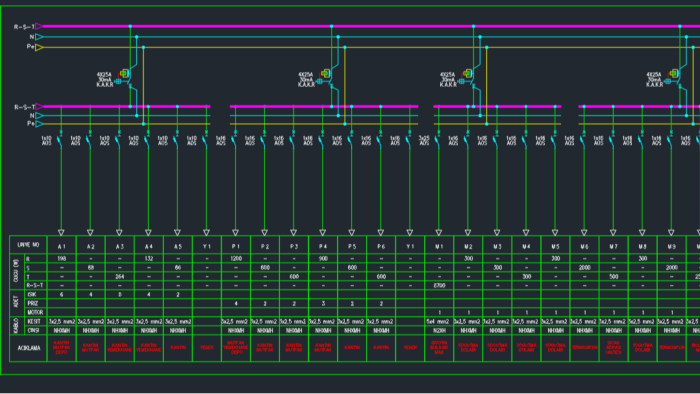Click the 'KESIT' row label

(x=34, y=322)
